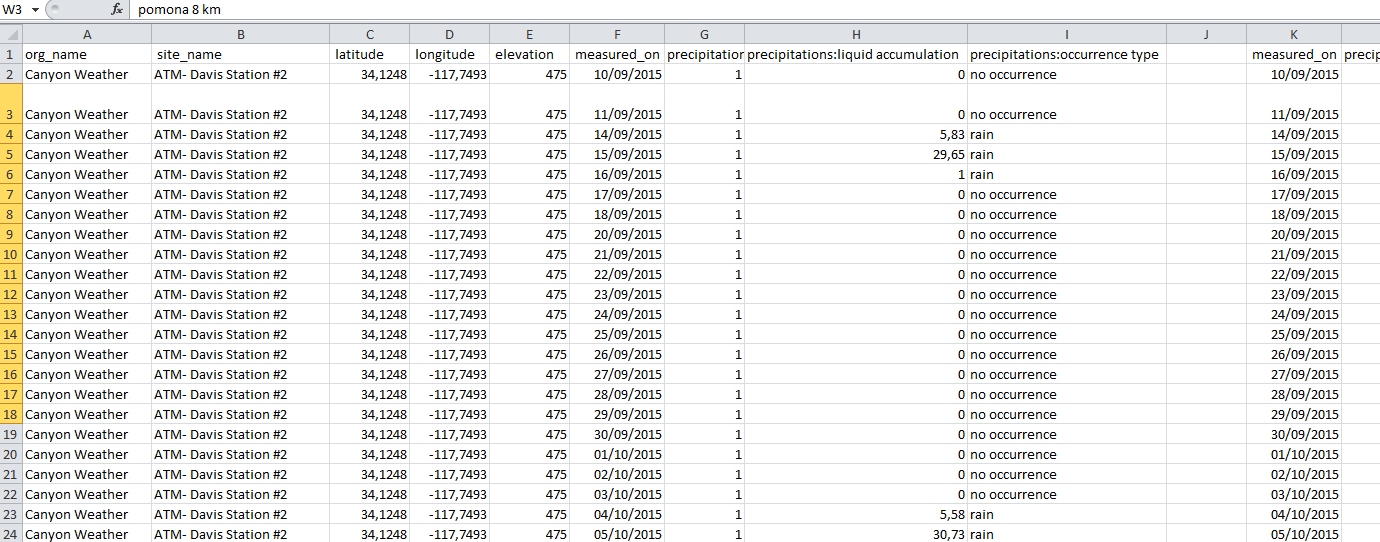Open the Name Box dropdown arrow

coord(36,9)
